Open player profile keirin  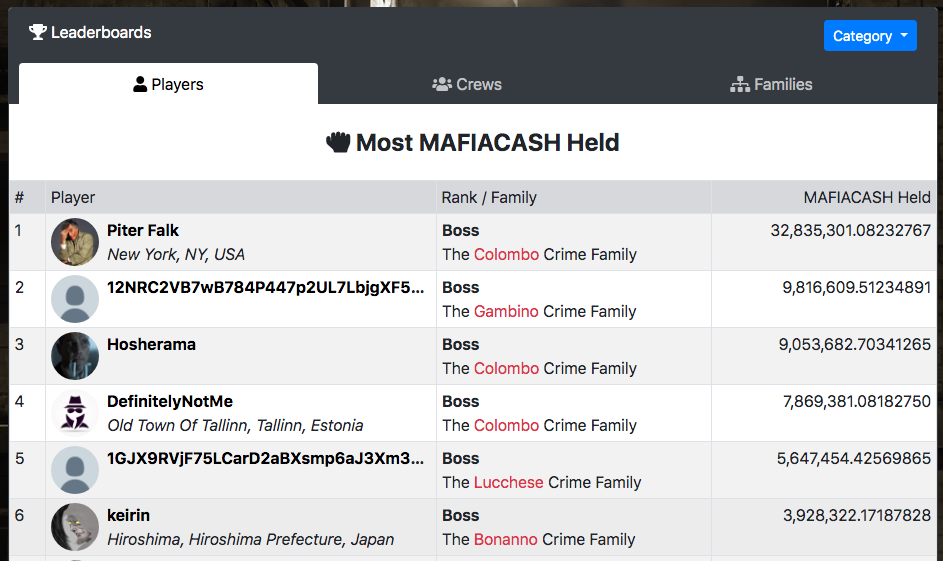pyautogui.click(x=128, y=515)
